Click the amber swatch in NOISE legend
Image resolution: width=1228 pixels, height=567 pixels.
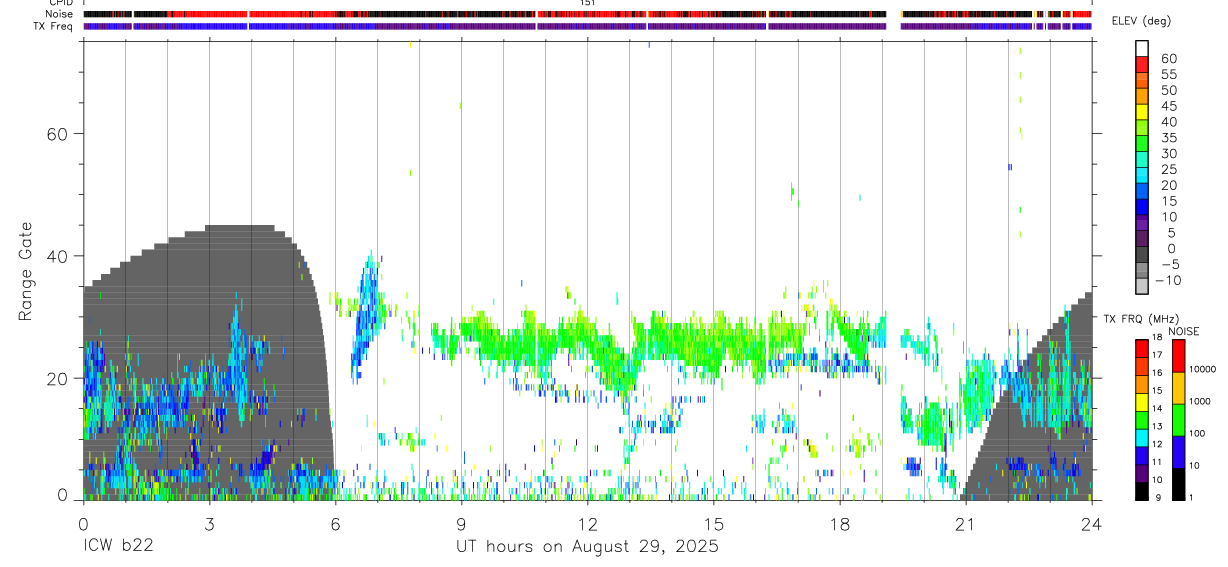tap(1178, 388)
